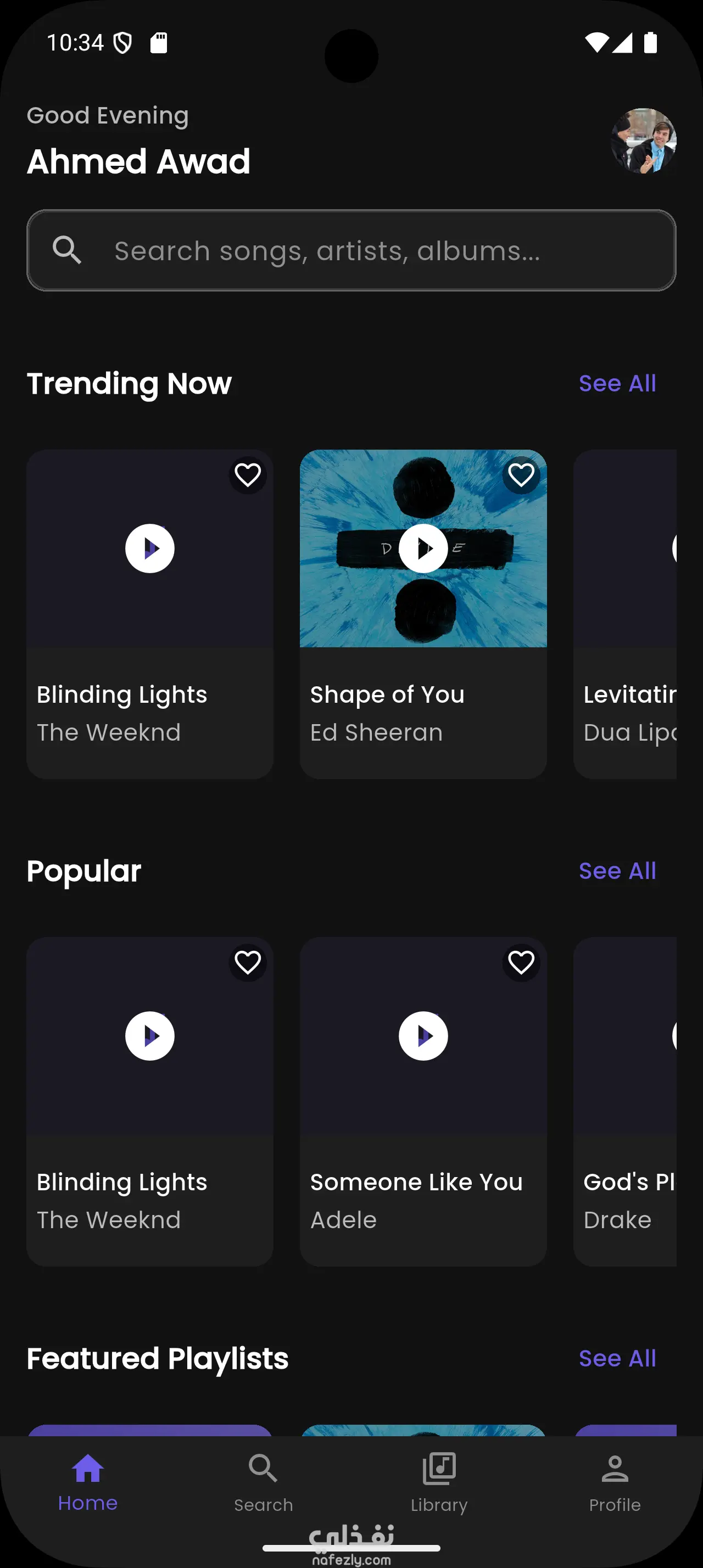703x1568 pixels.
Task: See all Trending Now songs
Action: 617,383
